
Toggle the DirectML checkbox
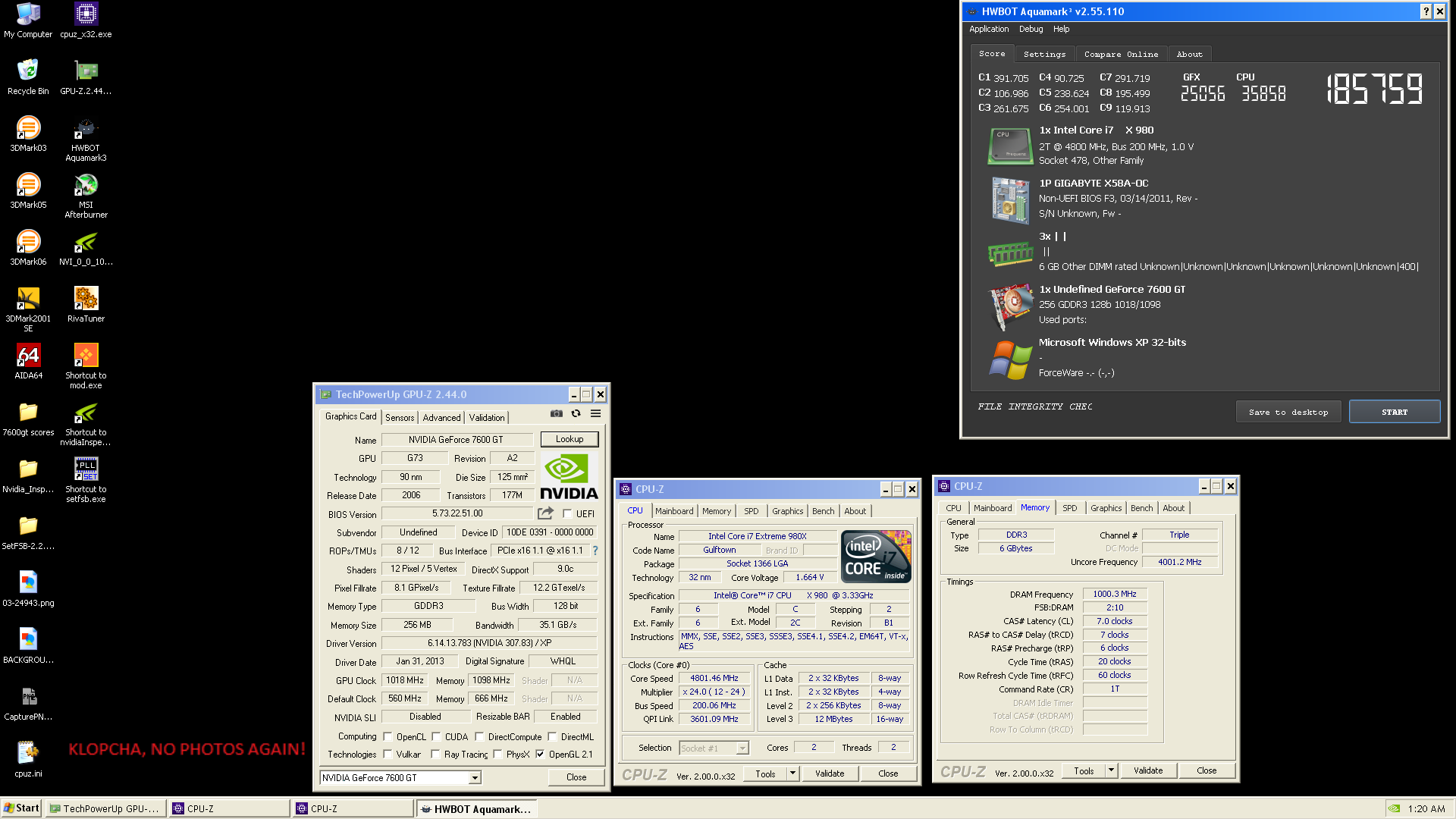tap(552, 736)
